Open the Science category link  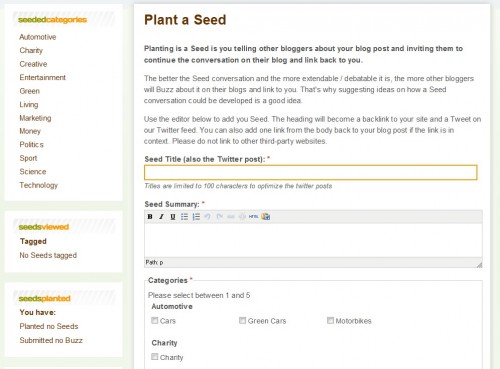[33, 172]
